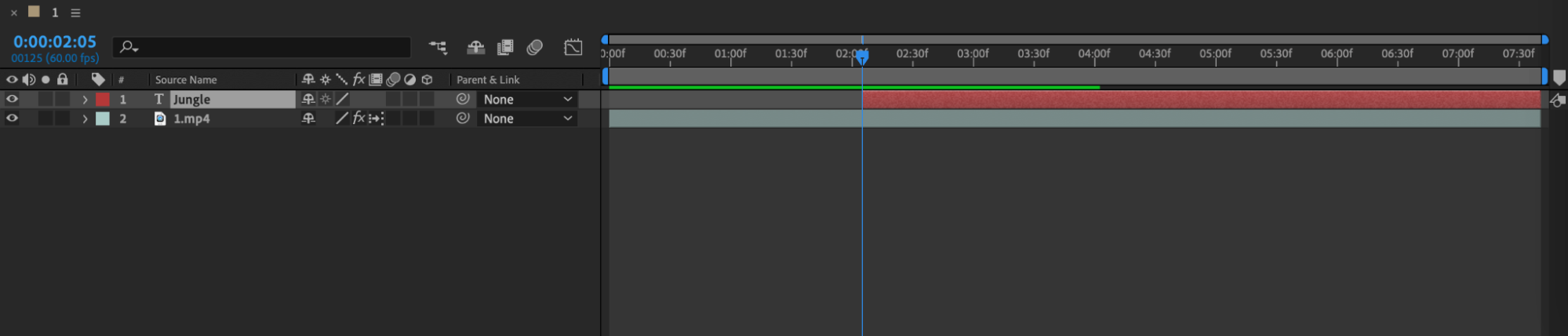Click the layer number column header
The image size is (1568, 336).
(x=122, y=79)
